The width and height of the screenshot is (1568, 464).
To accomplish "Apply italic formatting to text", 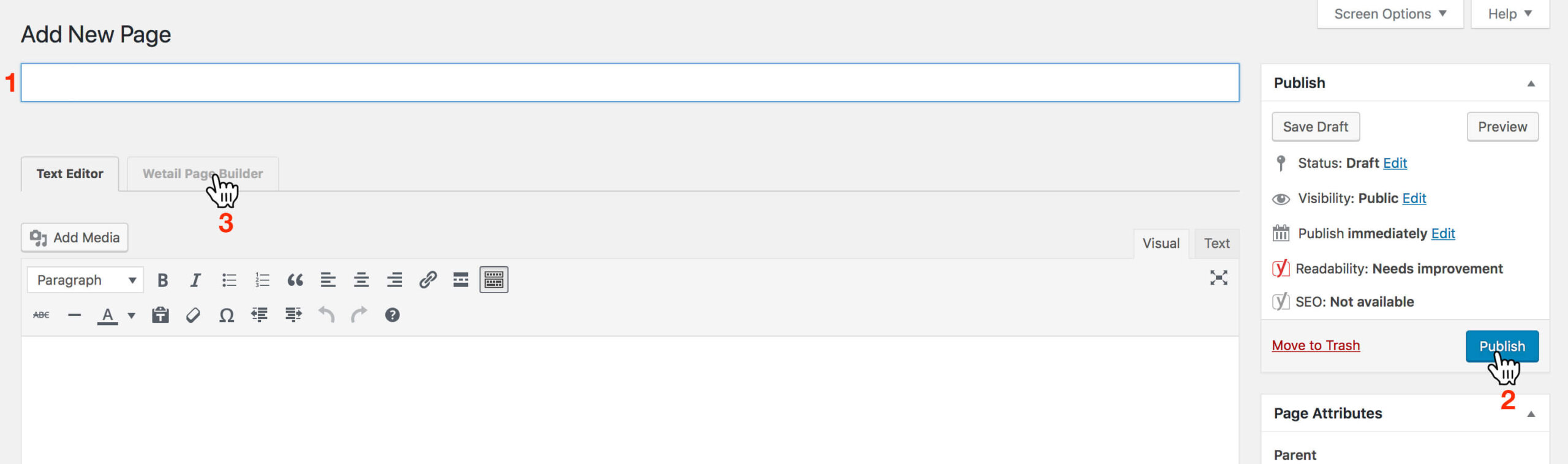I will [195, 280].
